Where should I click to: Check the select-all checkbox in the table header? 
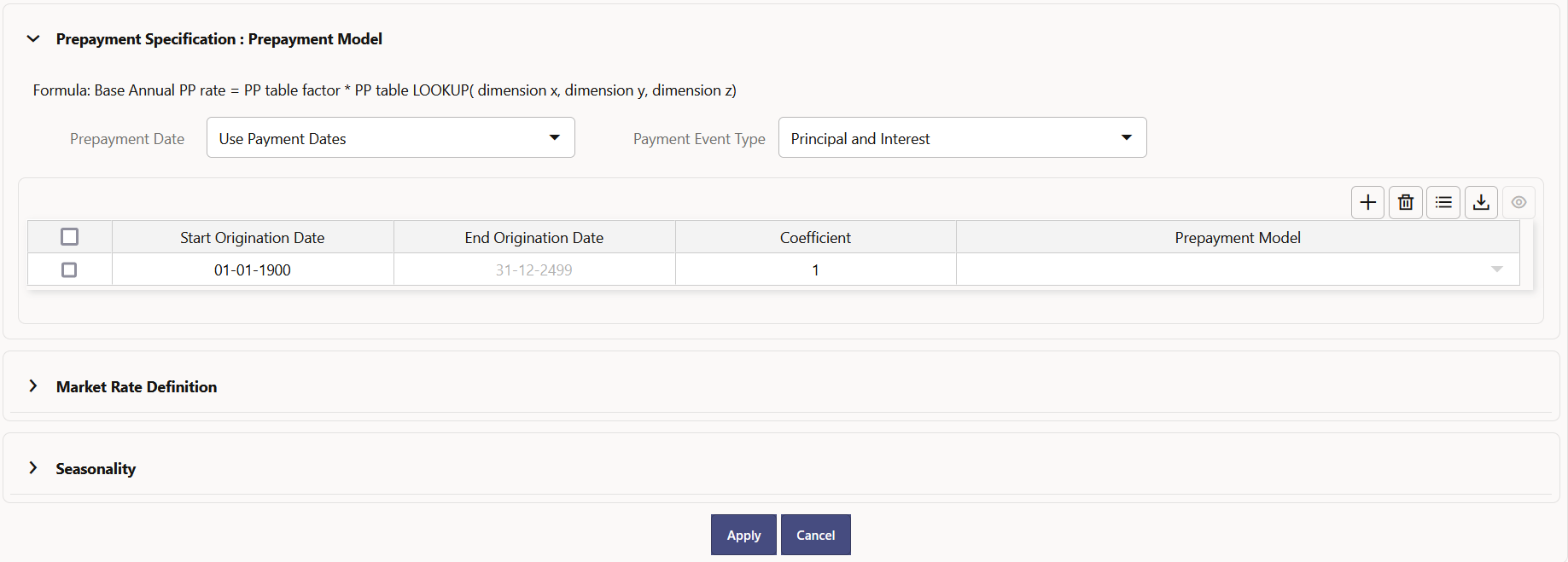(69, 236)
